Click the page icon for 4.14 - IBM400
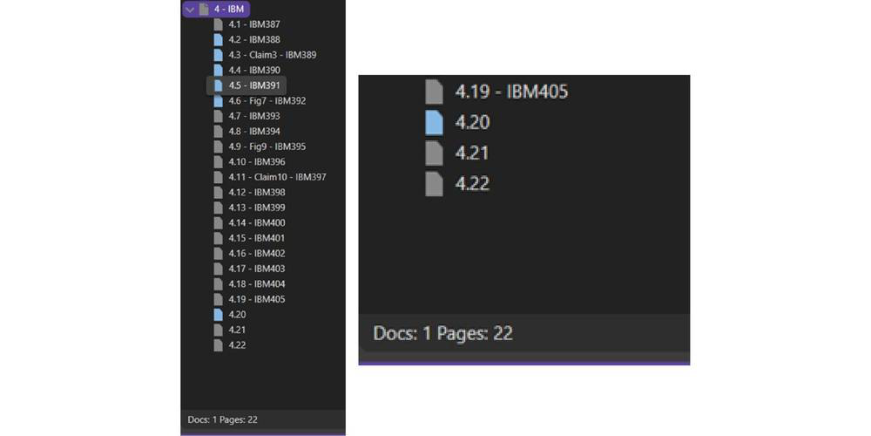871x436 pixels. click(218, 223)
